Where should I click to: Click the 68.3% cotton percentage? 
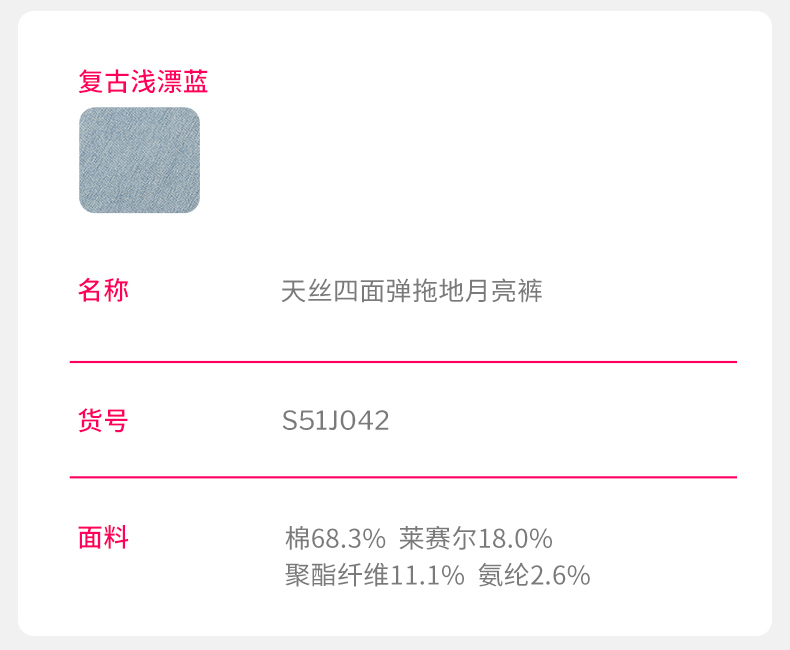pos(349,539)
